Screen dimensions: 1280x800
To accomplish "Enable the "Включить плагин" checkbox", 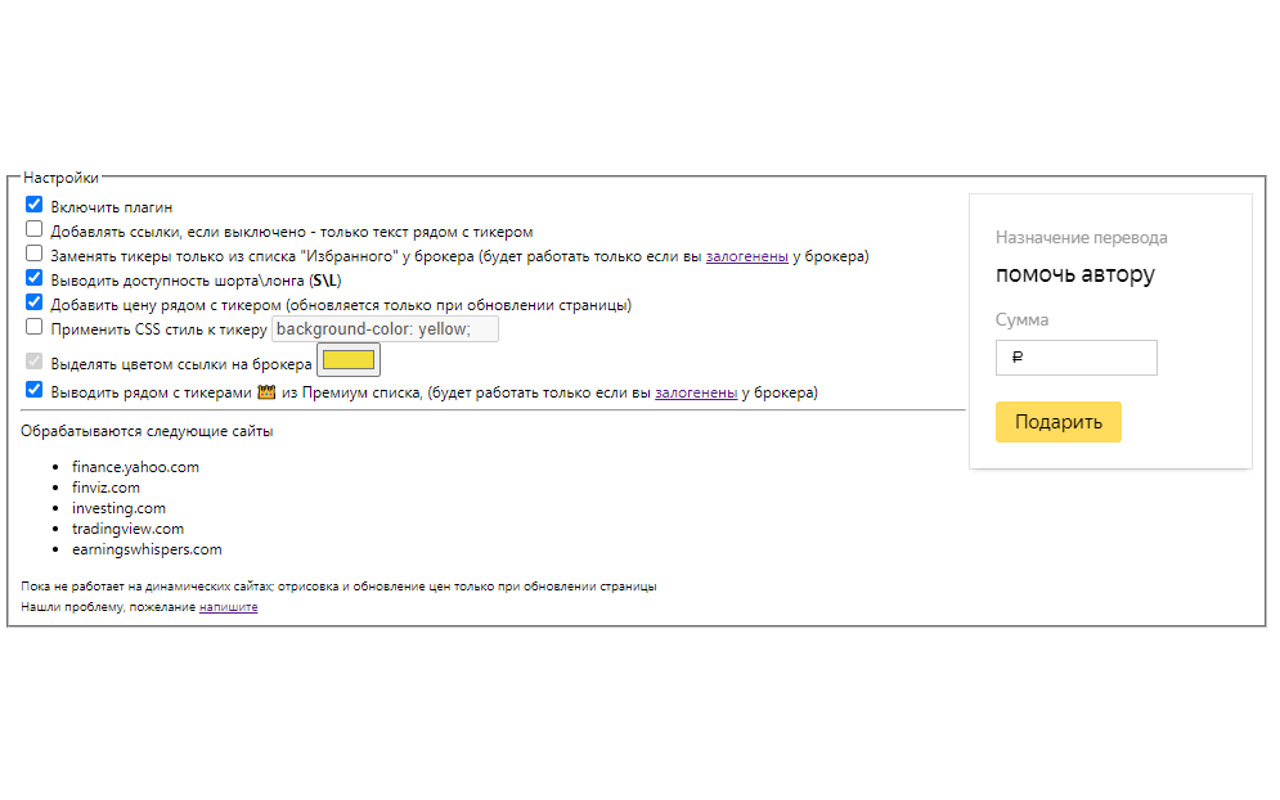I will point(34,204).
